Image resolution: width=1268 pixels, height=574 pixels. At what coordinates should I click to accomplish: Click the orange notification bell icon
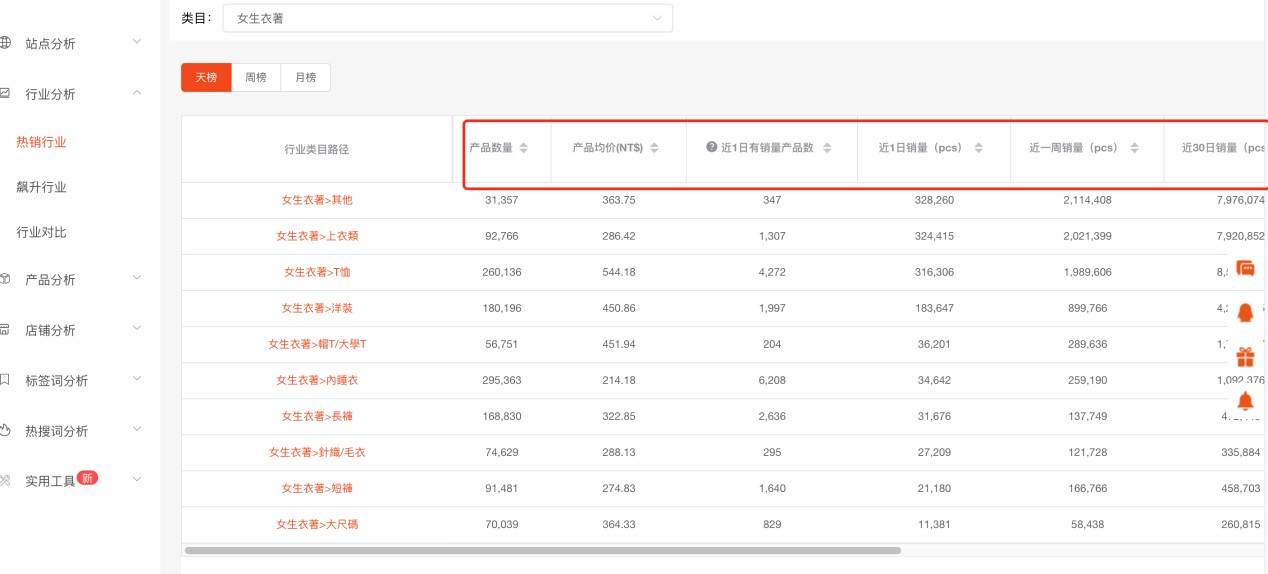1245,401
